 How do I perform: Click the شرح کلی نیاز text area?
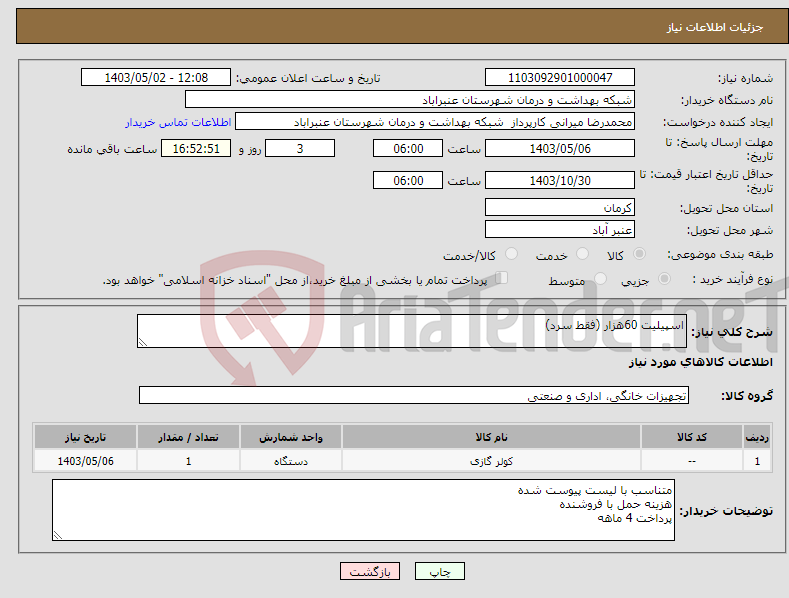412,331
